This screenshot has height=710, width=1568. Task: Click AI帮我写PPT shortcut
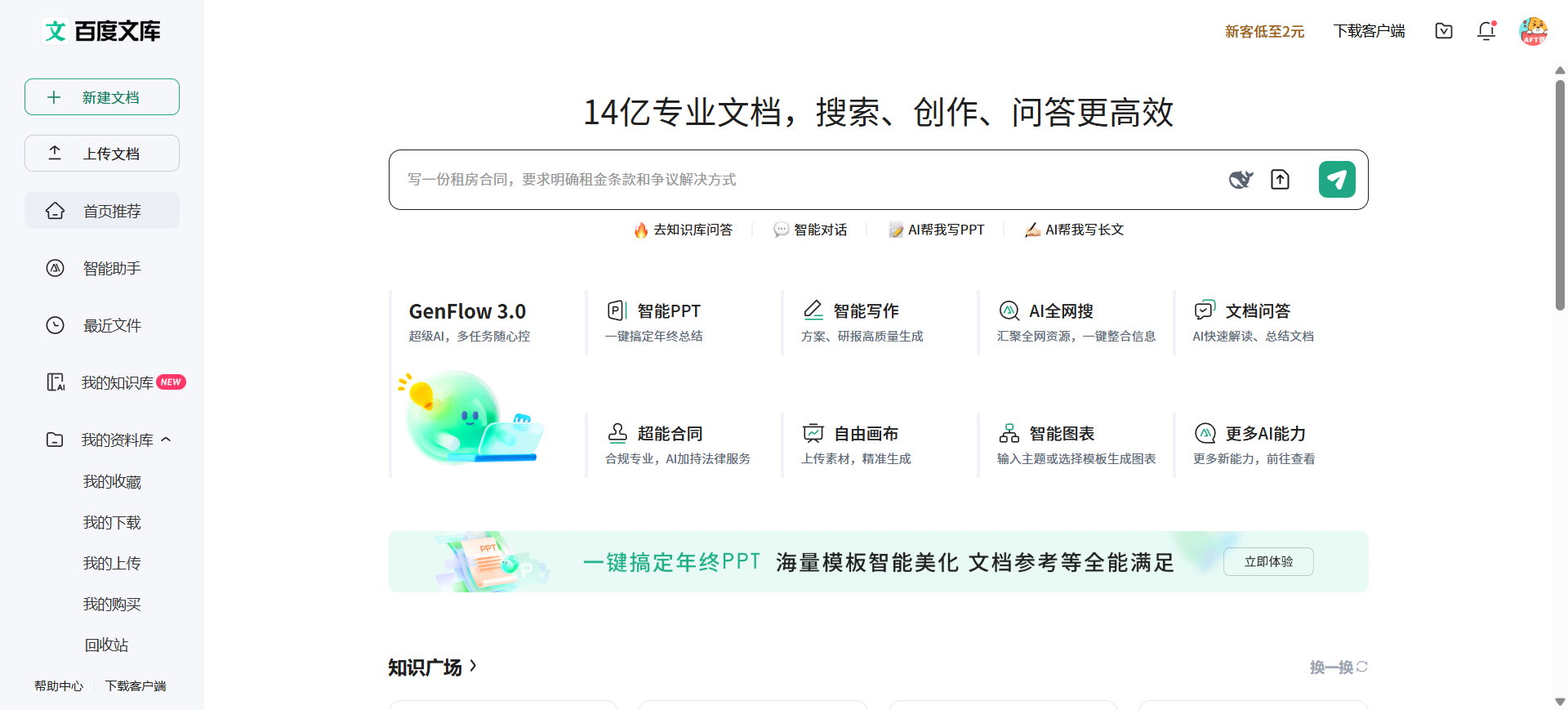coord(937,230)
